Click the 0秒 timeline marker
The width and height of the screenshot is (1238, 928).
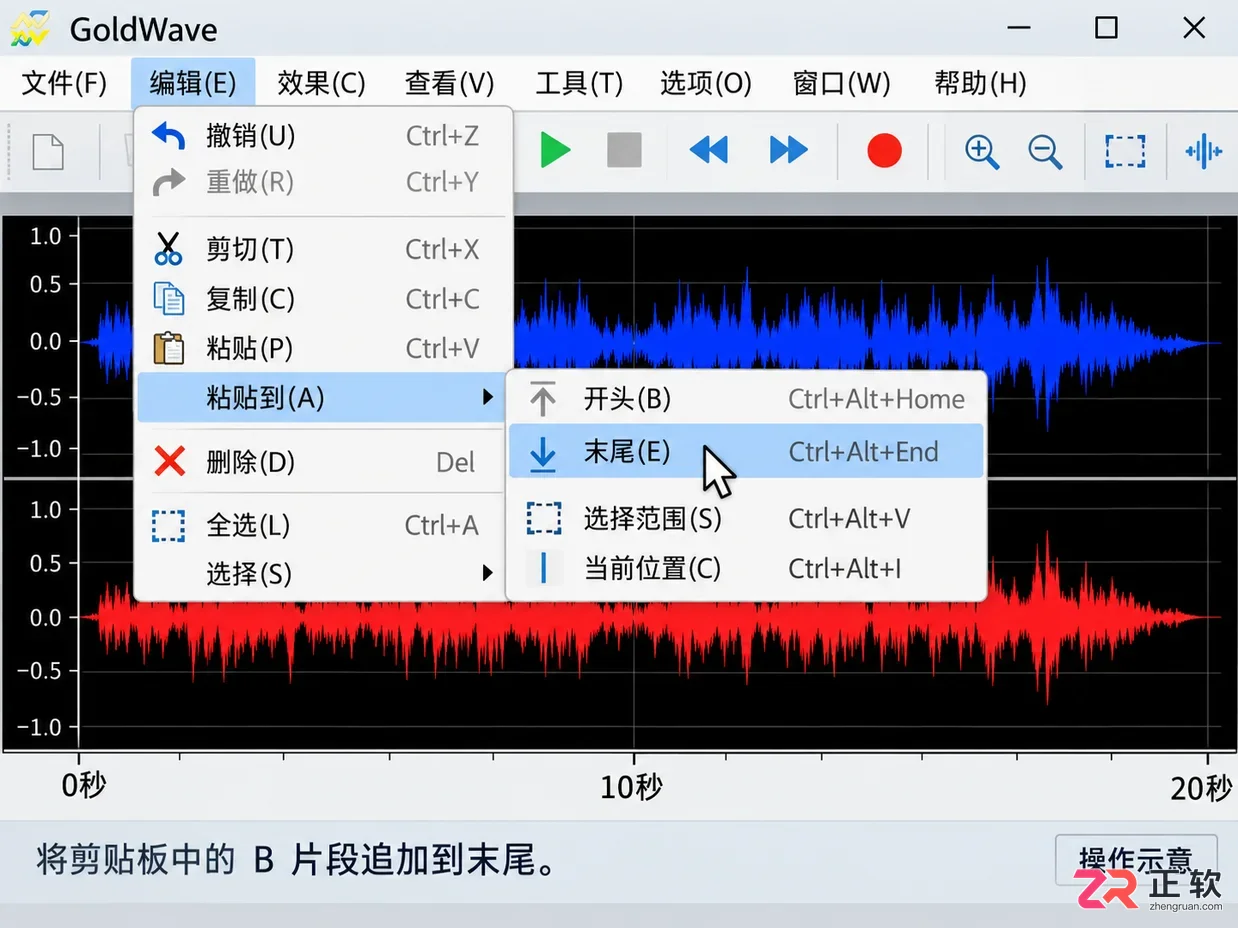coord(82,787)
